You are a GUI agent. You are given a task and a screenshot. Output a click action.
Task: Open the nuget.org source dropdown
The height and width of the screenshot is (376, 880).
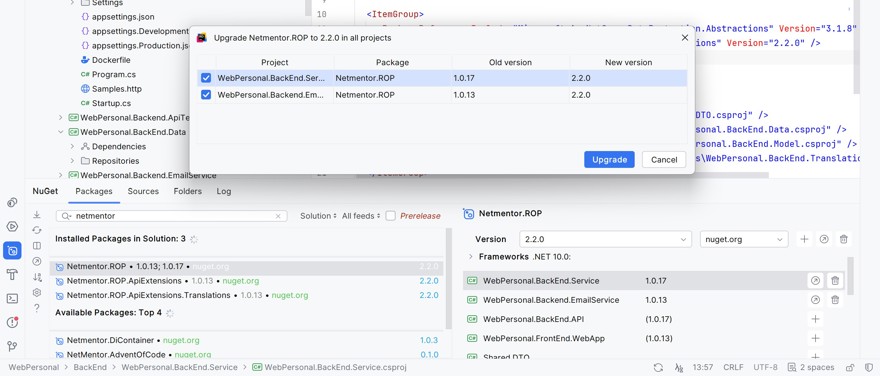[744, 239]
